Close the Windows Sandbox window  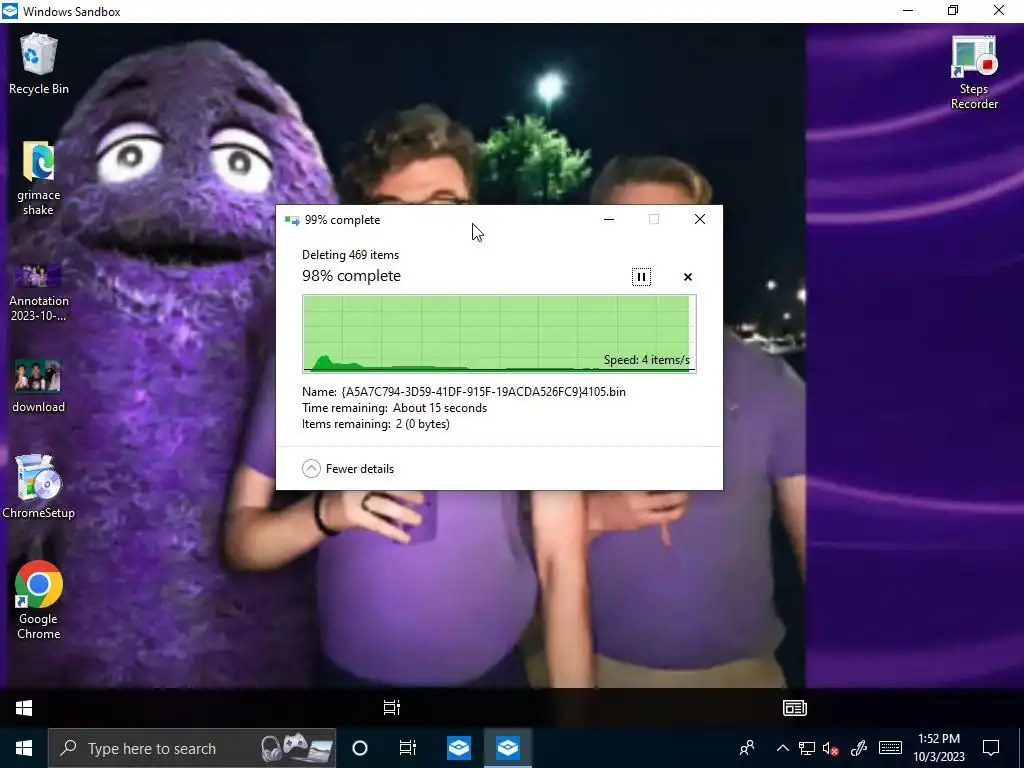click(999, 11)
